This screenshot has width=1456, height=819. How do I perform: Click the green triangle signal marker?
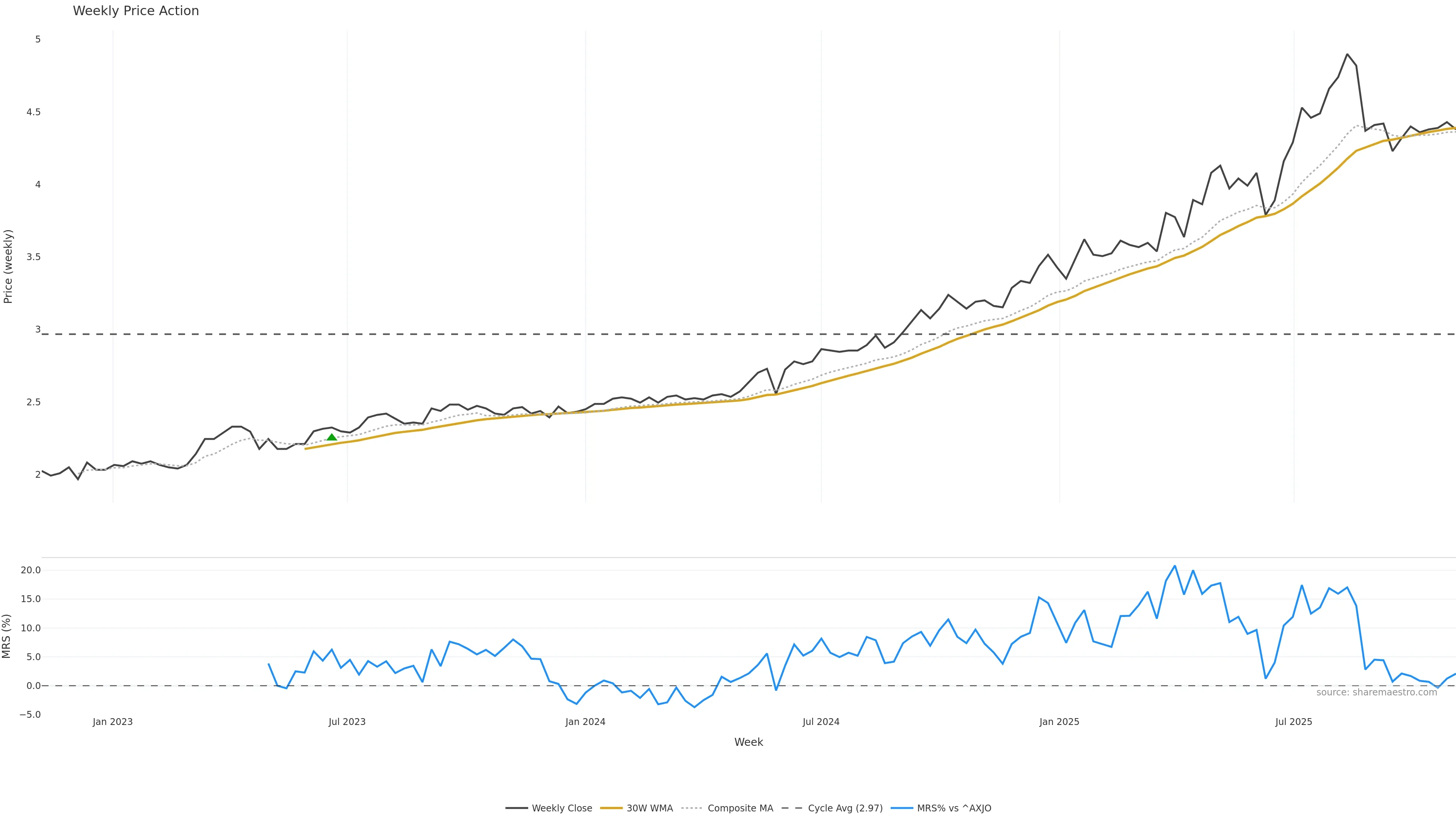point(332,437)
